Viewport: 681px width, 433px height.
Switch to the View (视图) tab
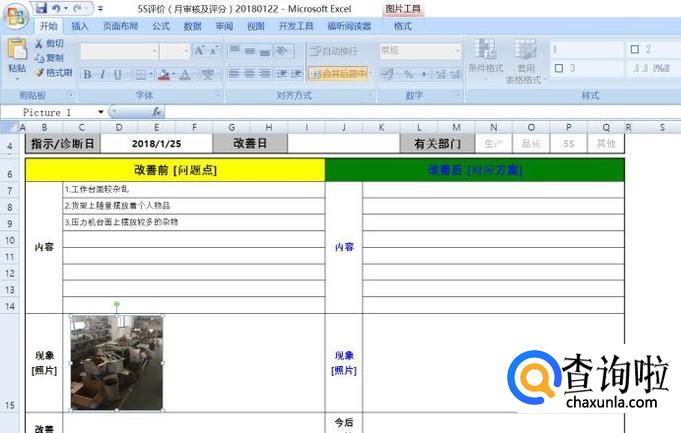(x=256, y=26)
